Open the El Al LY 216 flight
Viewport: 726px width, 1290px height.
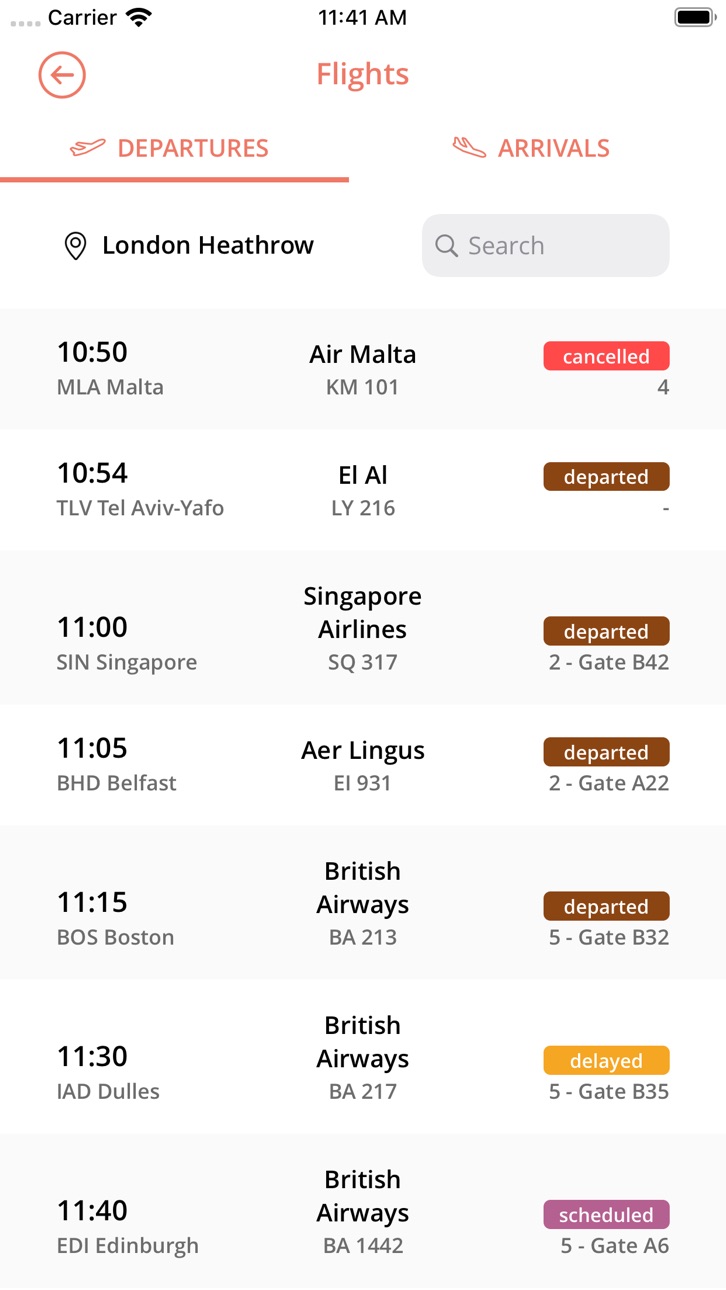point(363,490)
